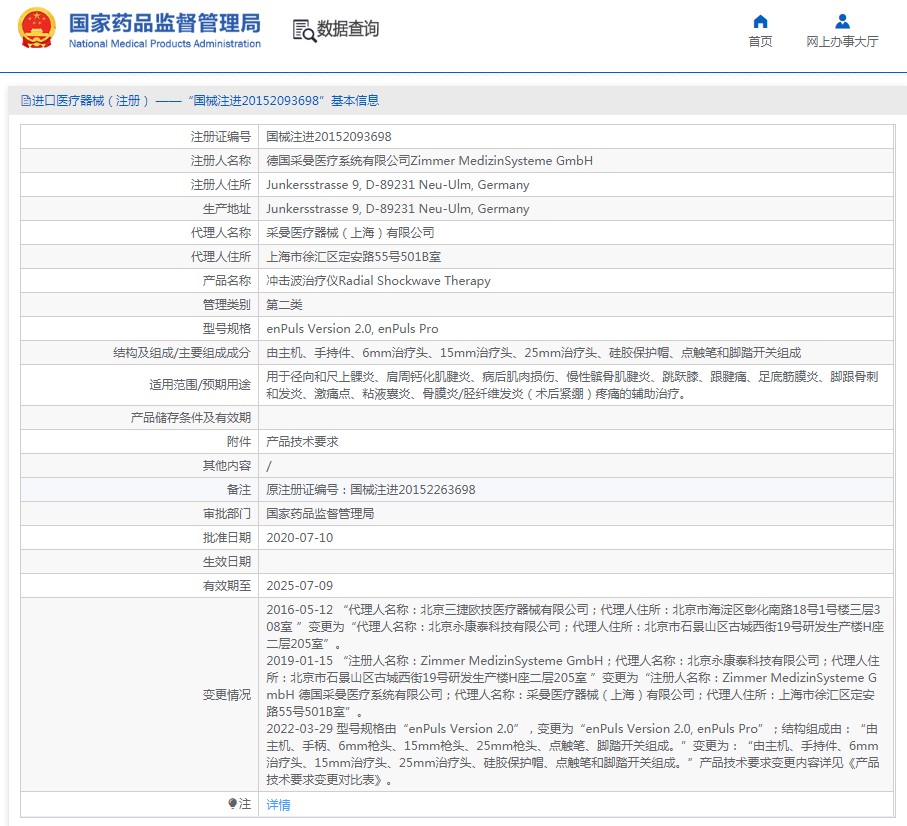Click the 审批部门 row label
Viewport: 907px width, 826px height.
pyautogui.click(x=227, y=514)
